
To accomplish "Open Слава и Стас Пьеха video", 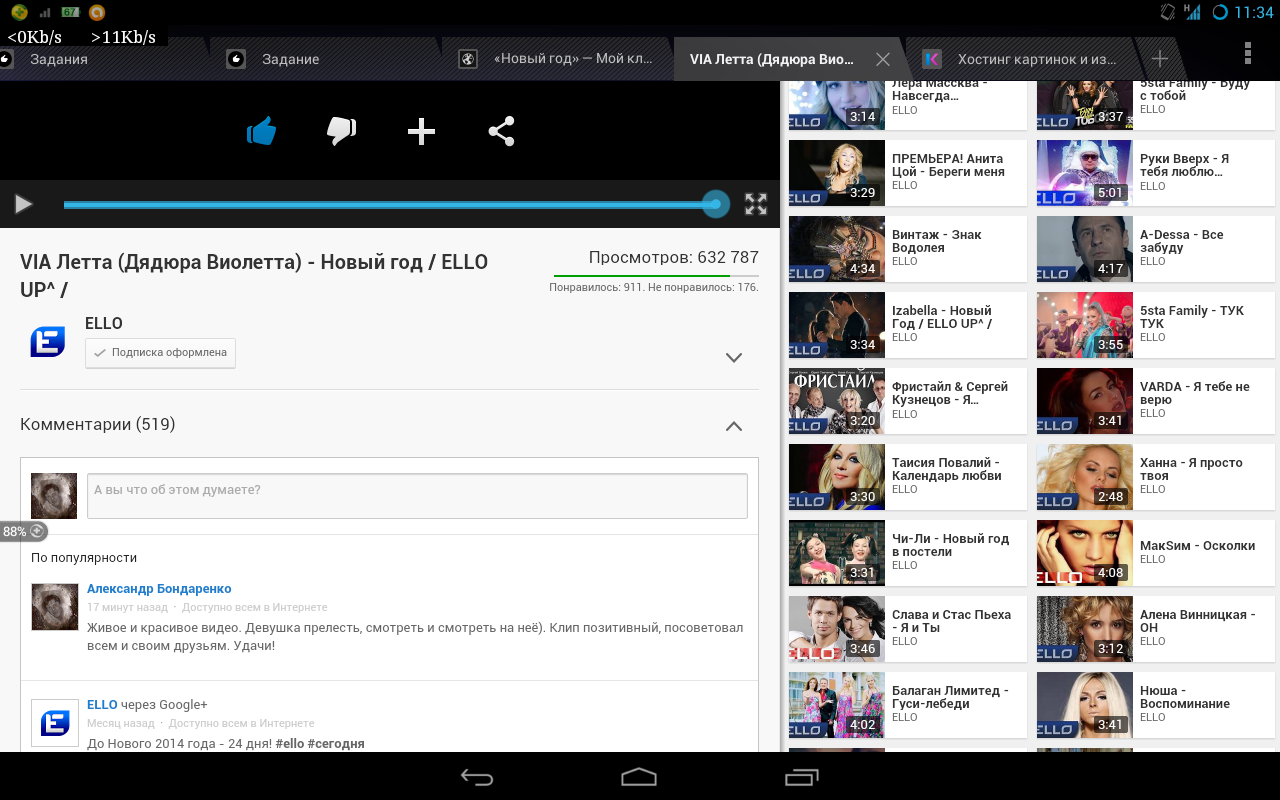I will (908, 628).
